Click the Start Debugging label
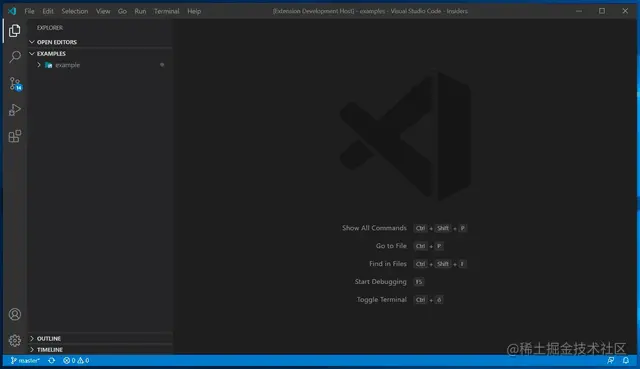This screenshot has height=369, width=640. coord(380,282)
